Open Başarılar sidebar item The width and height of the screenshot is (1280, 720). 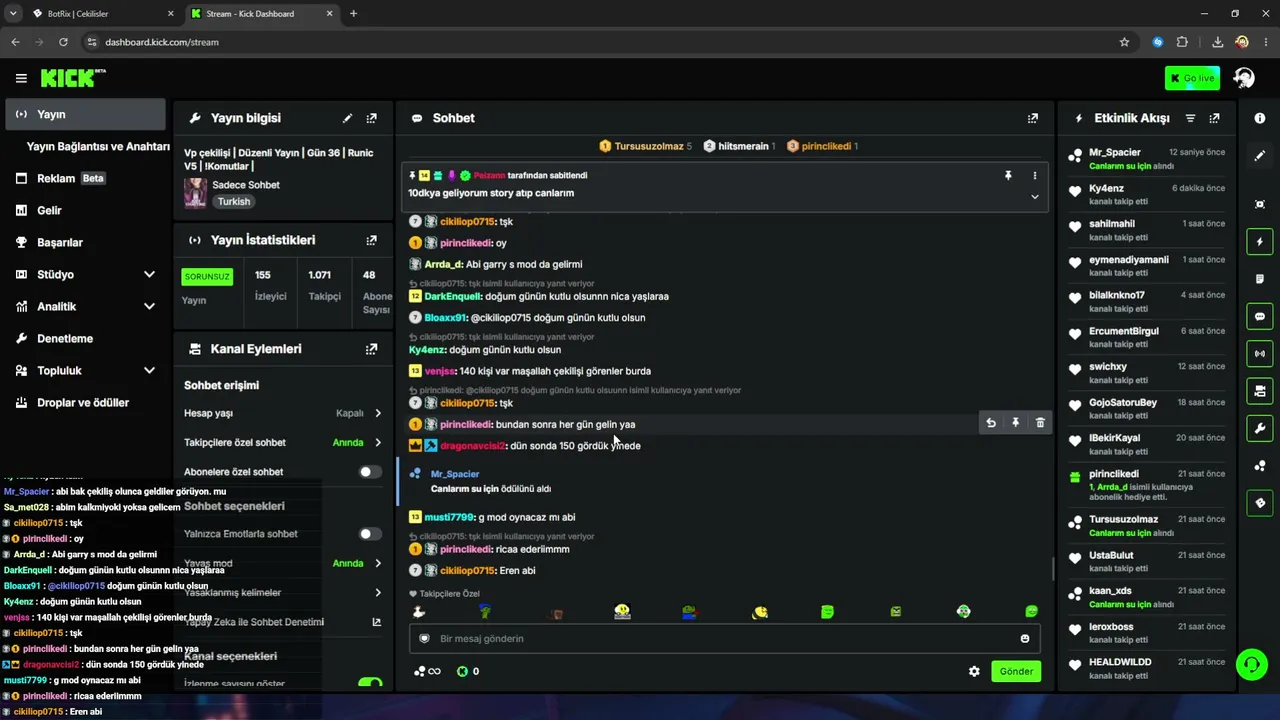86,242
